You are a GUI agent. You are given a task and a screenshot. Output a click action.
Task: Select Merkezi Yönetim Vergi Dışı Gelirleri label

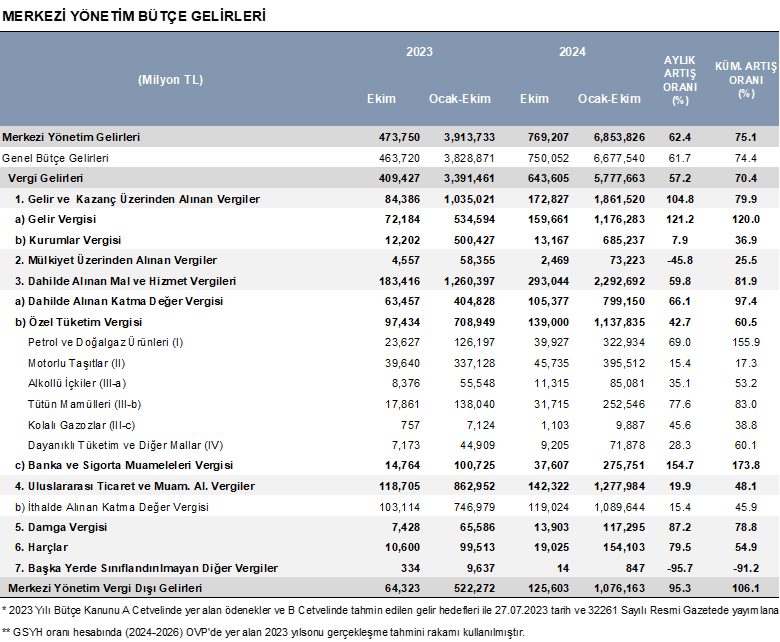(105, 588)
